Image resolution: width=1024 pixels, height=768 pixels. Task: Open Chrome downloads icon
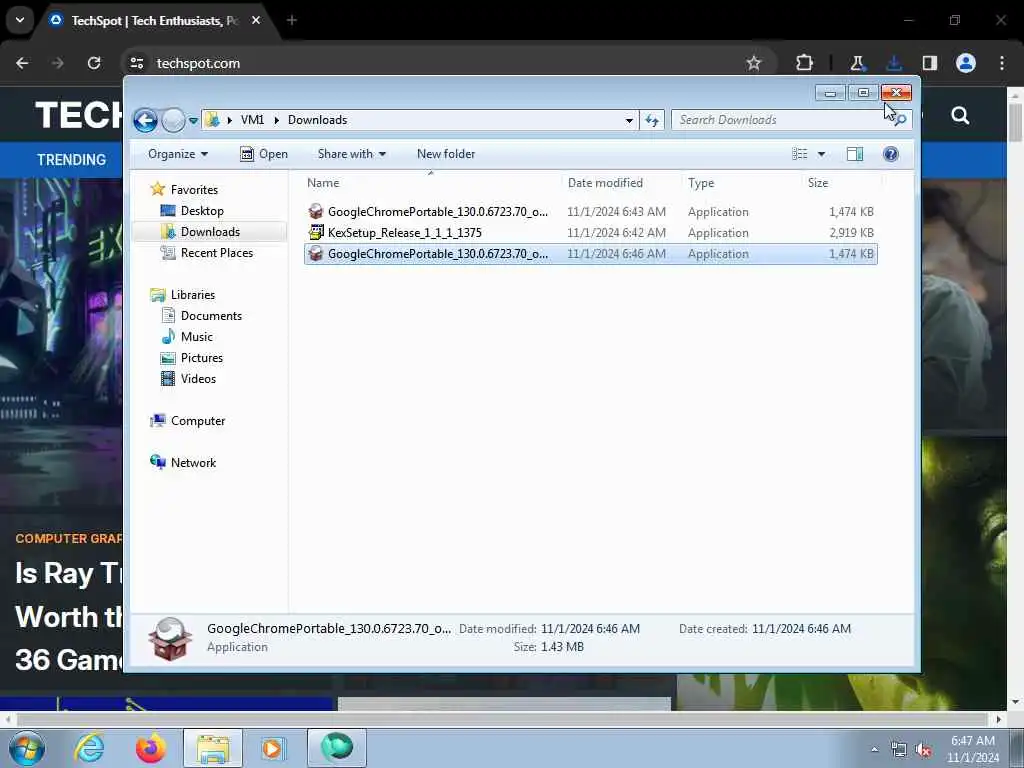pos(894,63)
